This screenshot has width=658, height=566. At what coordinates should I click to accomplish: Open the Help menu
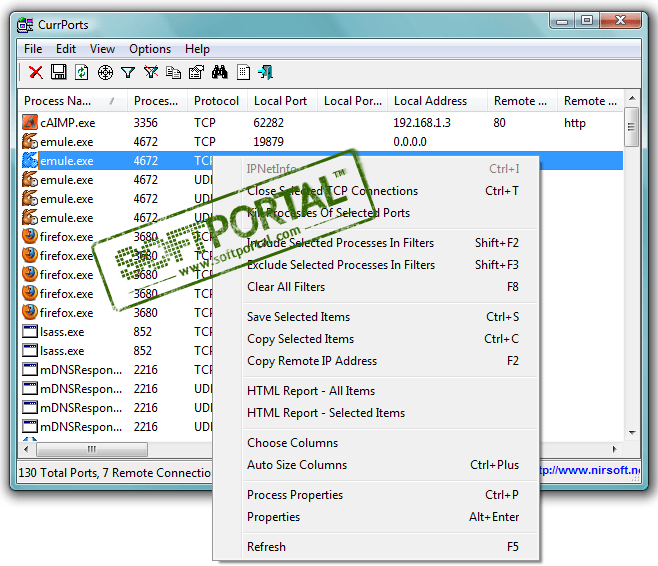coord(197,49)
